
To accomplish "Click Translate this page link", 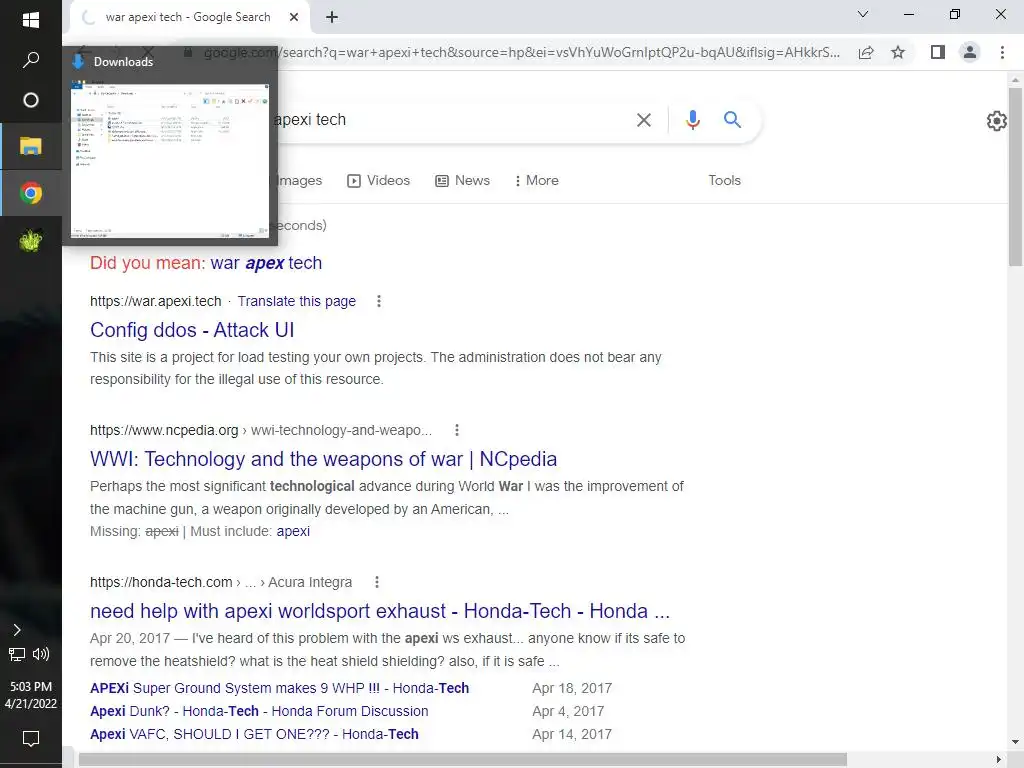I will click(x=296, y=301).
